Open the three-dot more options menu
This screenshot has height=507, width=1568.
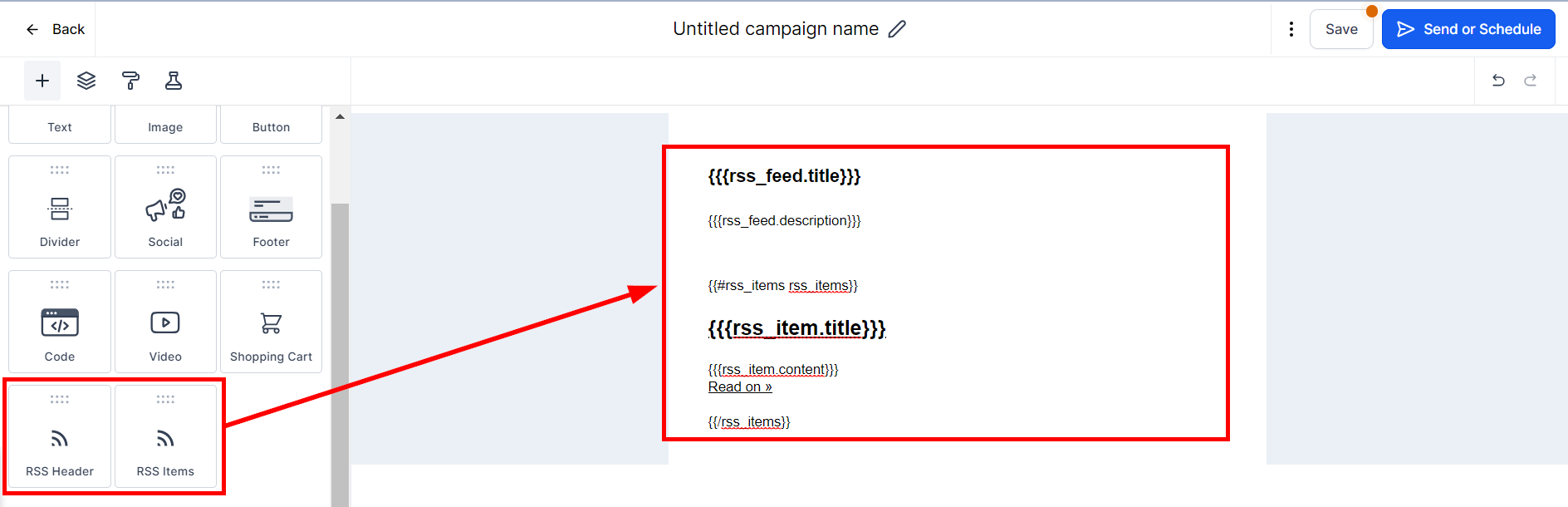click(x=1291, y=29)
